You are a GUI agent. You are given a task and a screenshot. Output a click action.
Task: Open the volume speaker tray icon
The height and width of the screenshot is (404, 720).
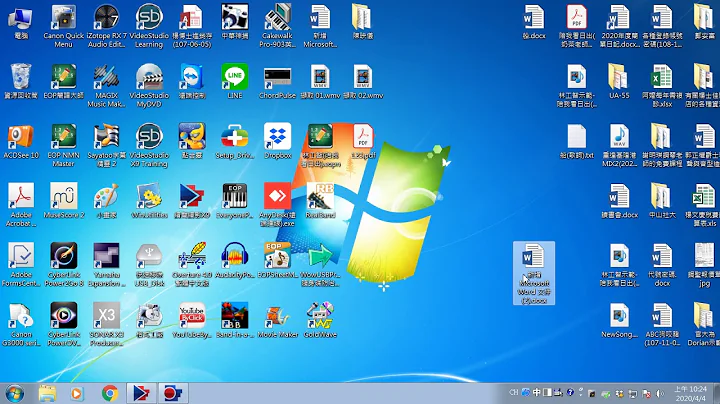click(x=660, y=393)
